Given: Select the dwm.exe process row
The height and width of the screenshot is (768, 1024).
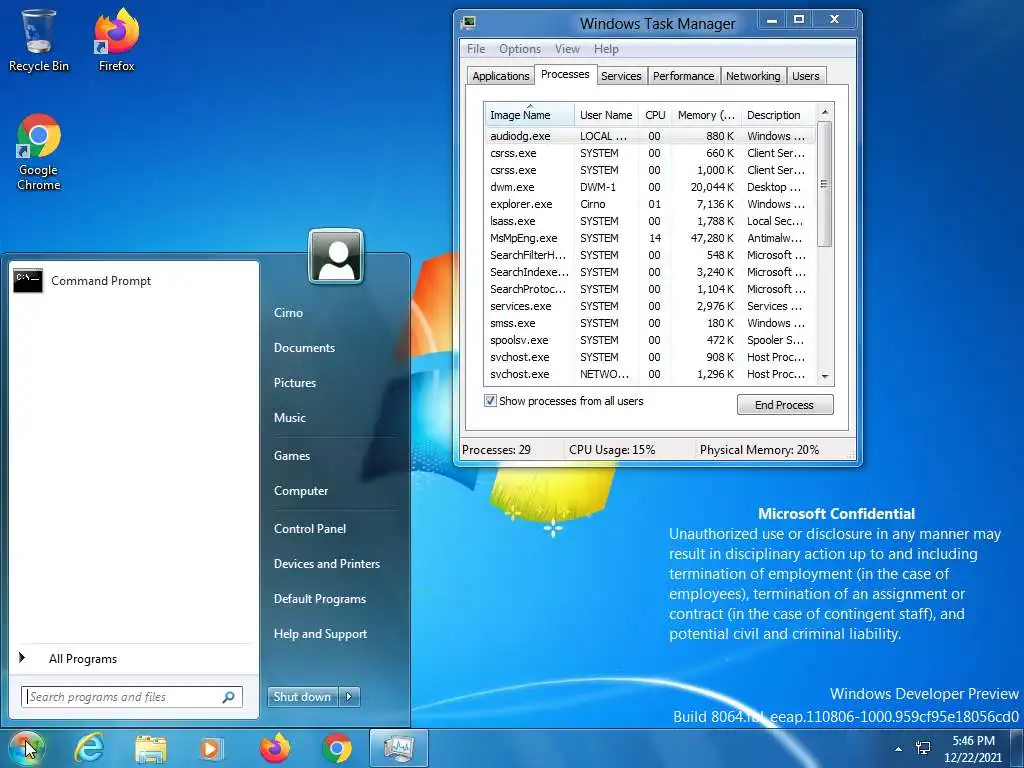Looking at the screenshot, I should 650,187.
